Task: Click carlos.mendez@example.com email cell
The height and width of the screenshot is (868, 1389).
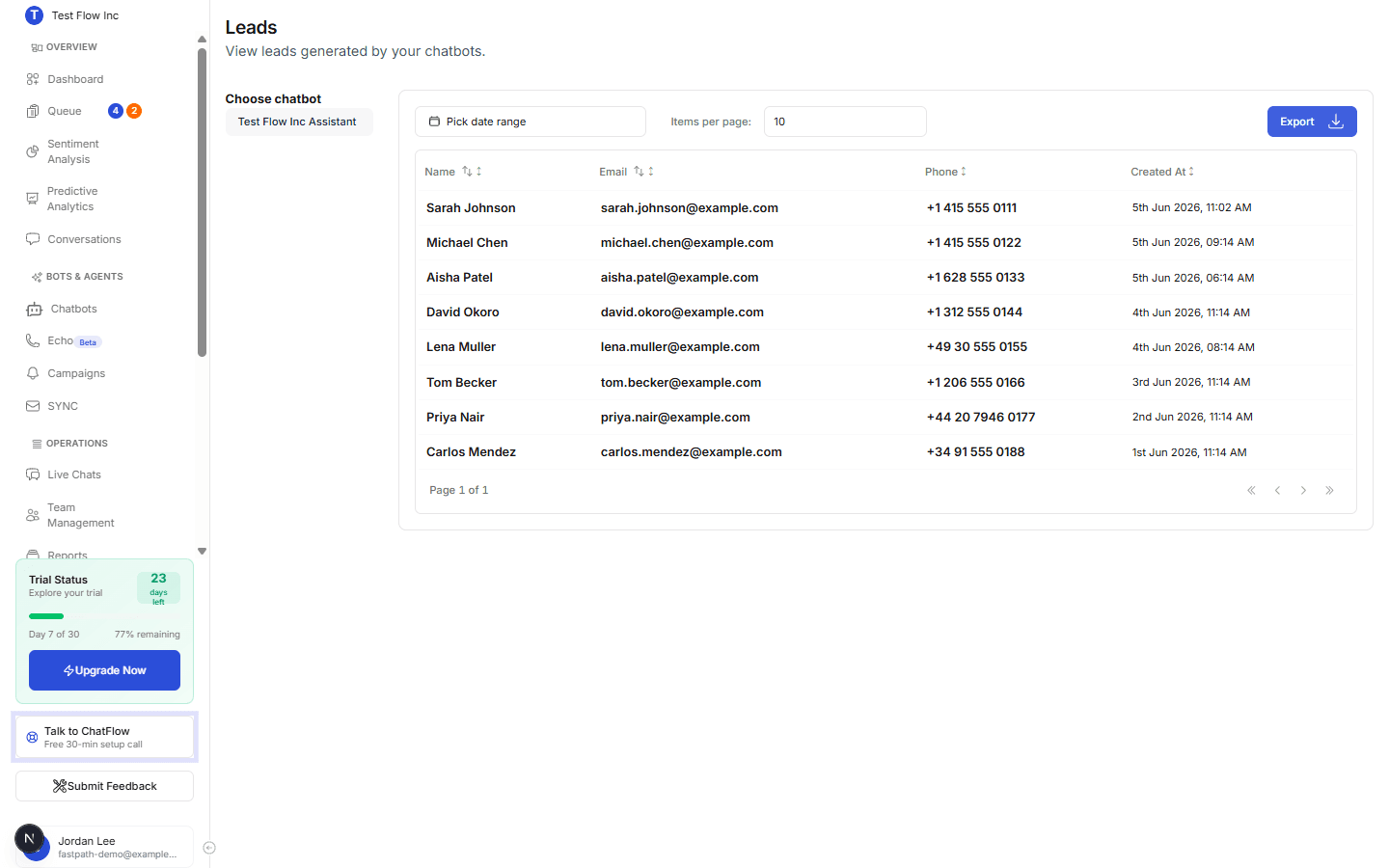Action: [692, 452]
